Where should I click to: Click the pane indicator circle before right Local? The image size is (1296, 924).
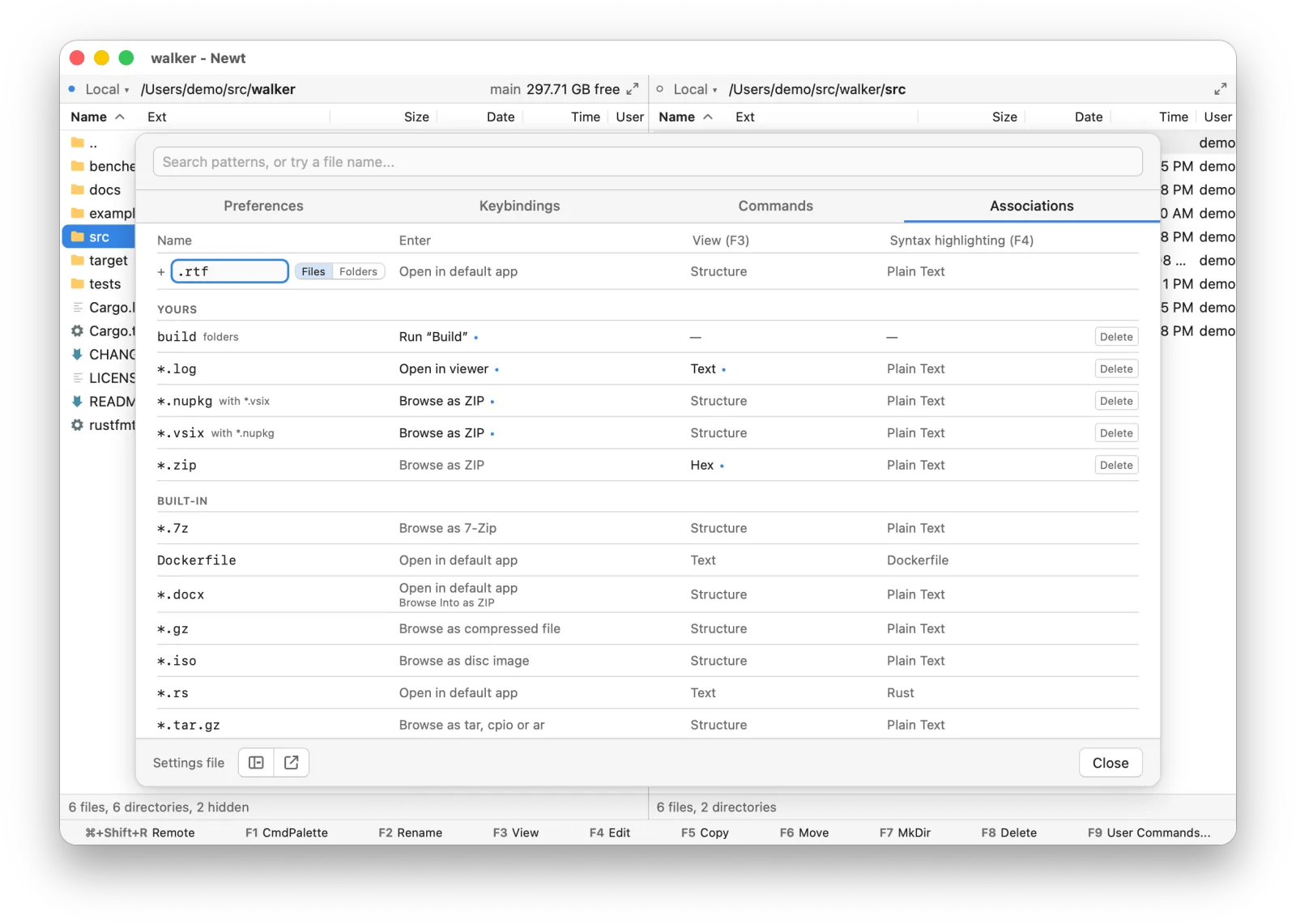(x=660, y=89)
